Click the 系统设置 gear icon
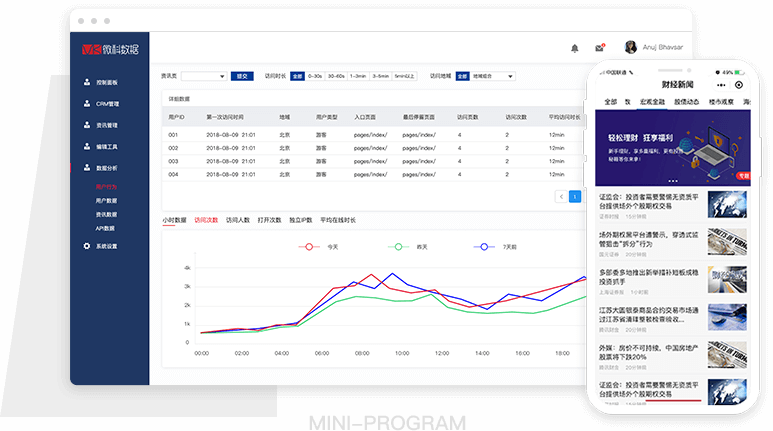 tap(87, 246)
